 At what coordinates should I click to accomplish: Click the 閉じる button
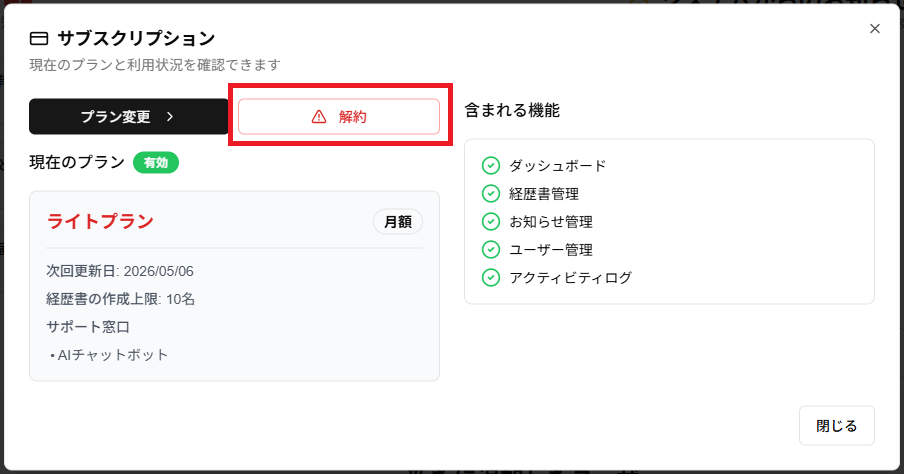point(837,426)
